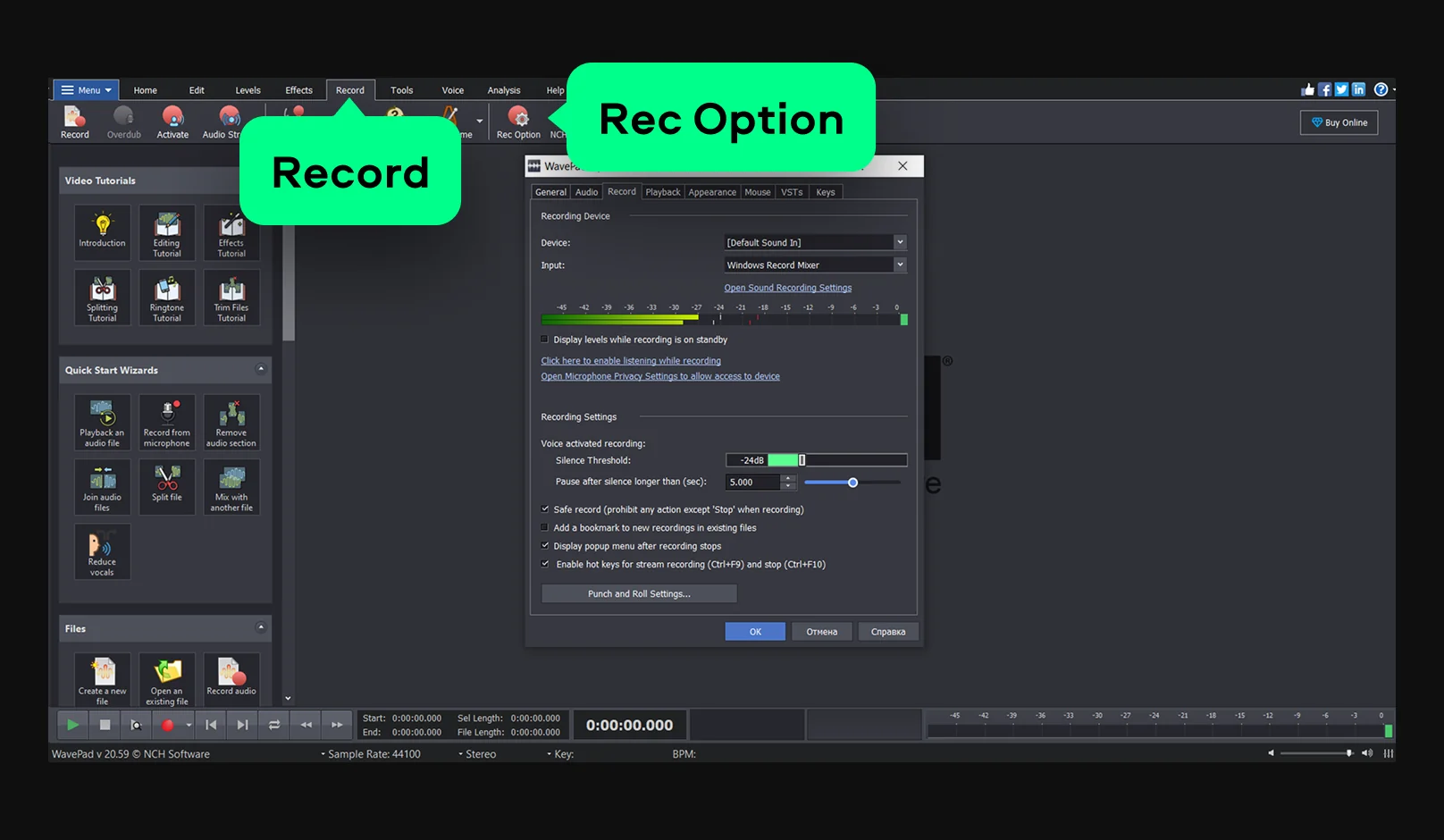Image resolution: width=1444 pixels, height=840 pixels.
Task: Open the Splitting Tutorial video
Action: 103,298
